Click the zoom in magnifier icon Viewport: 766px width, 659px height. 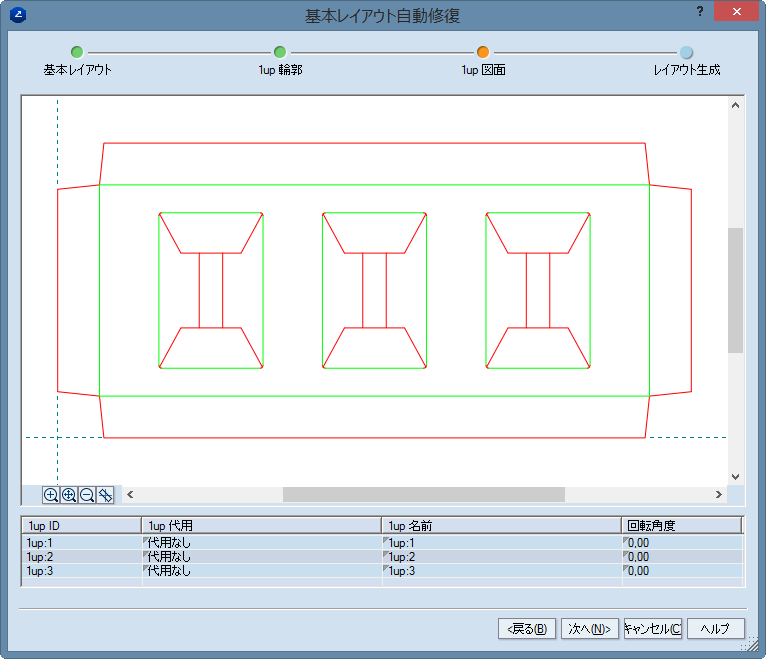(x=50, y=495)
